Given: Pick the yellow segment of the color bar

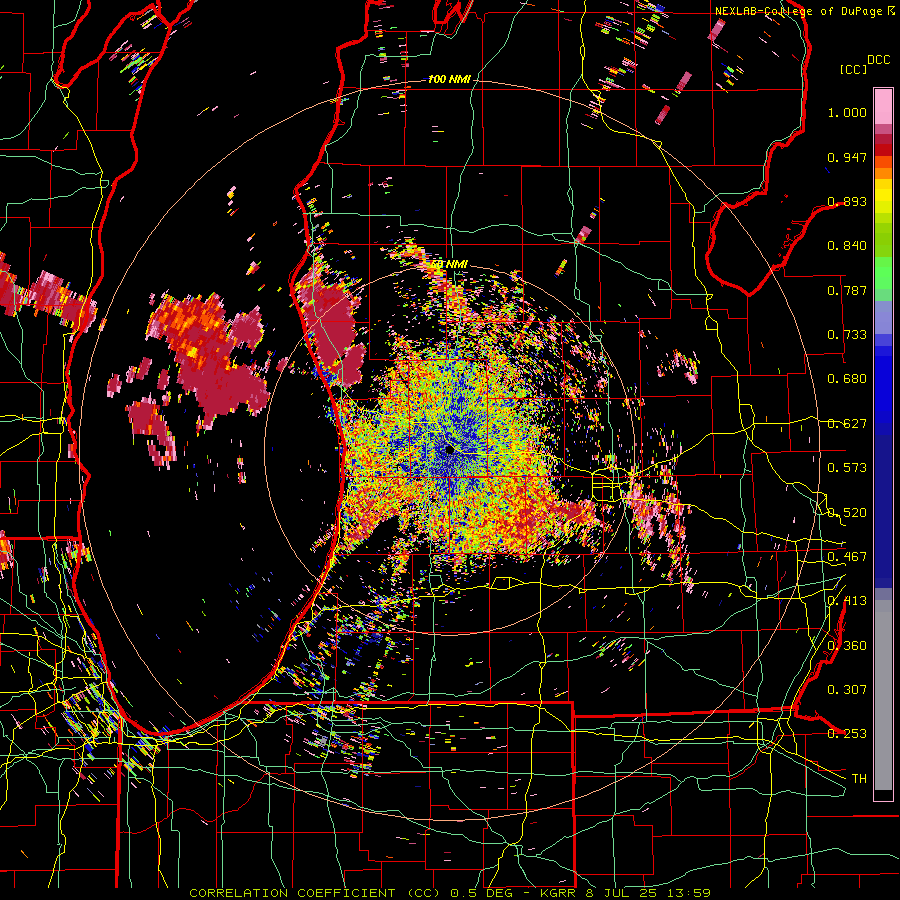Looking at the screenshot, I should point(883,198).
